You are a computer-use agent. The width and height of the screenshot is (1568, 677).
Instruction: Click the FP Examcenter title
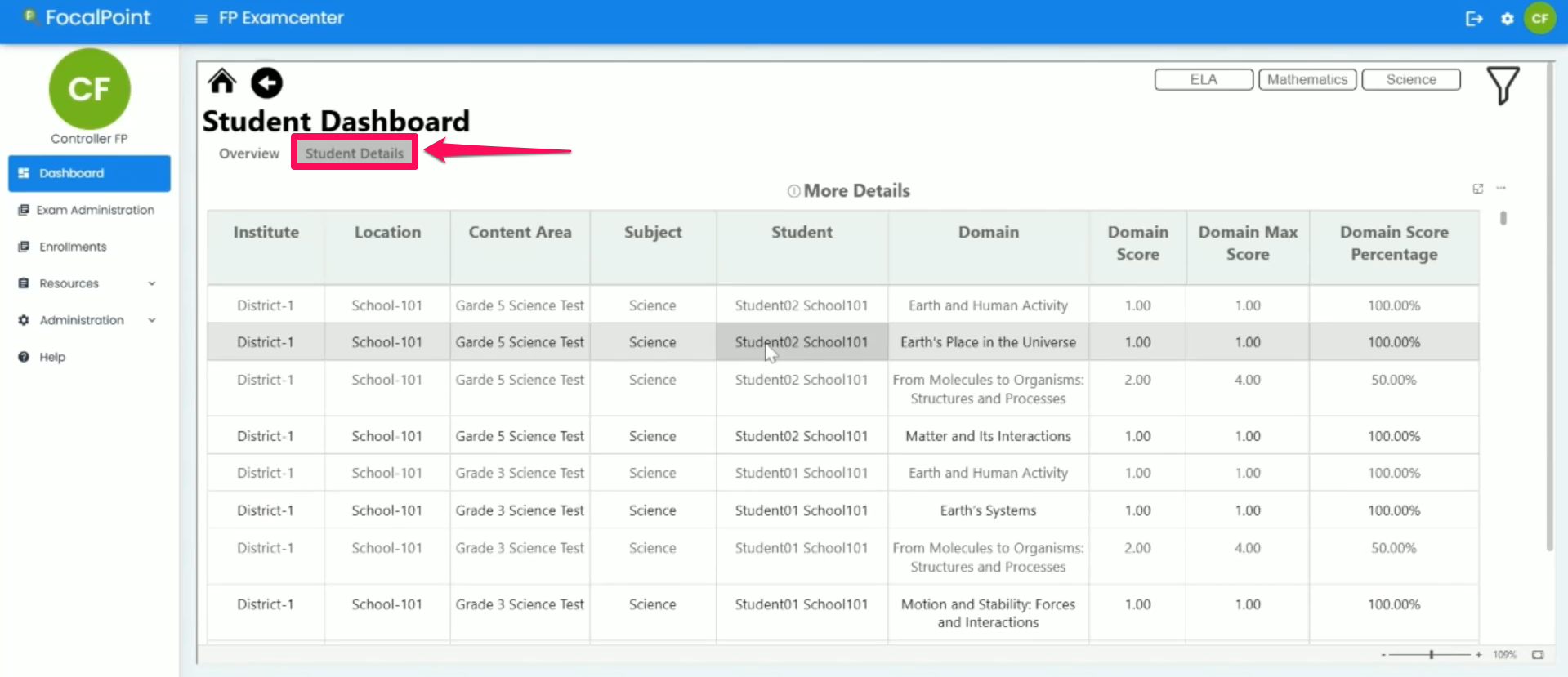click(x=281, y=18)
